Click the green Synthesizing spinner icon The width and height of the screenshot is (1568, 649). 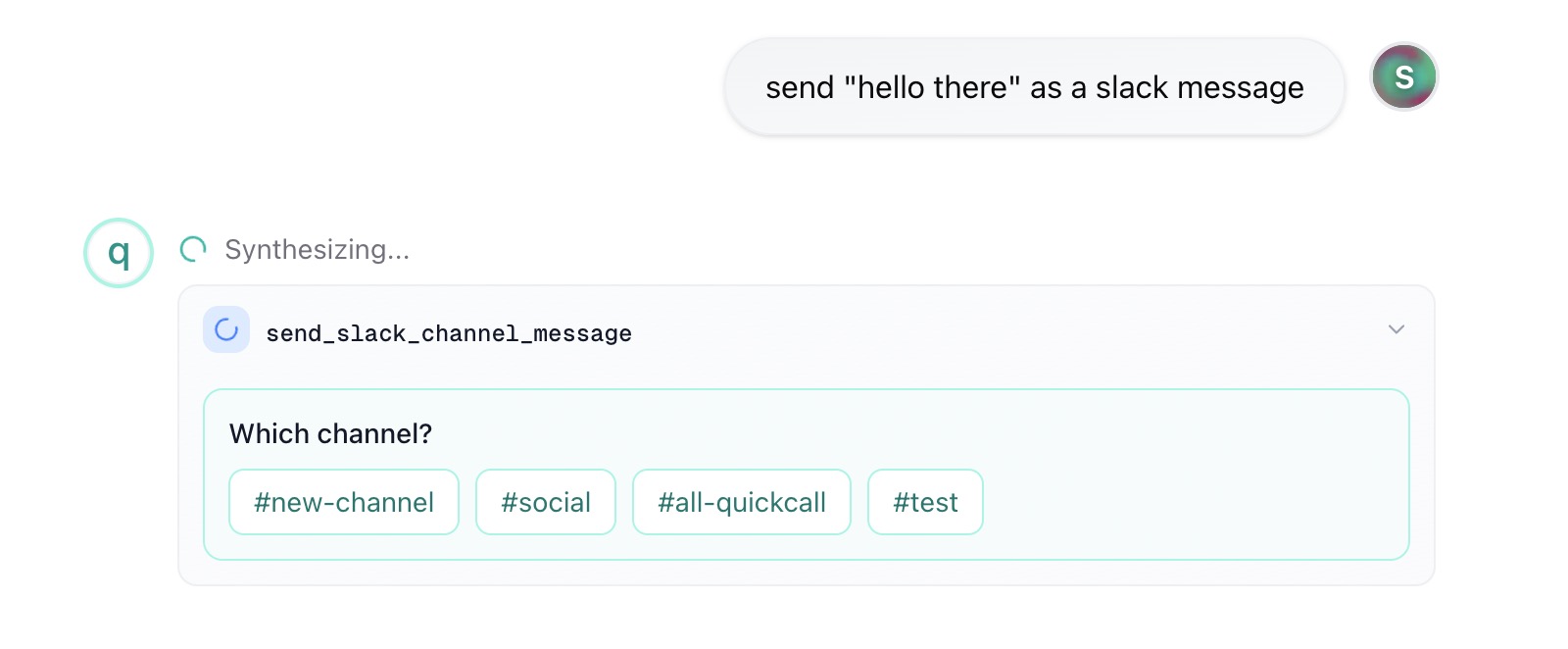[193, 250]
